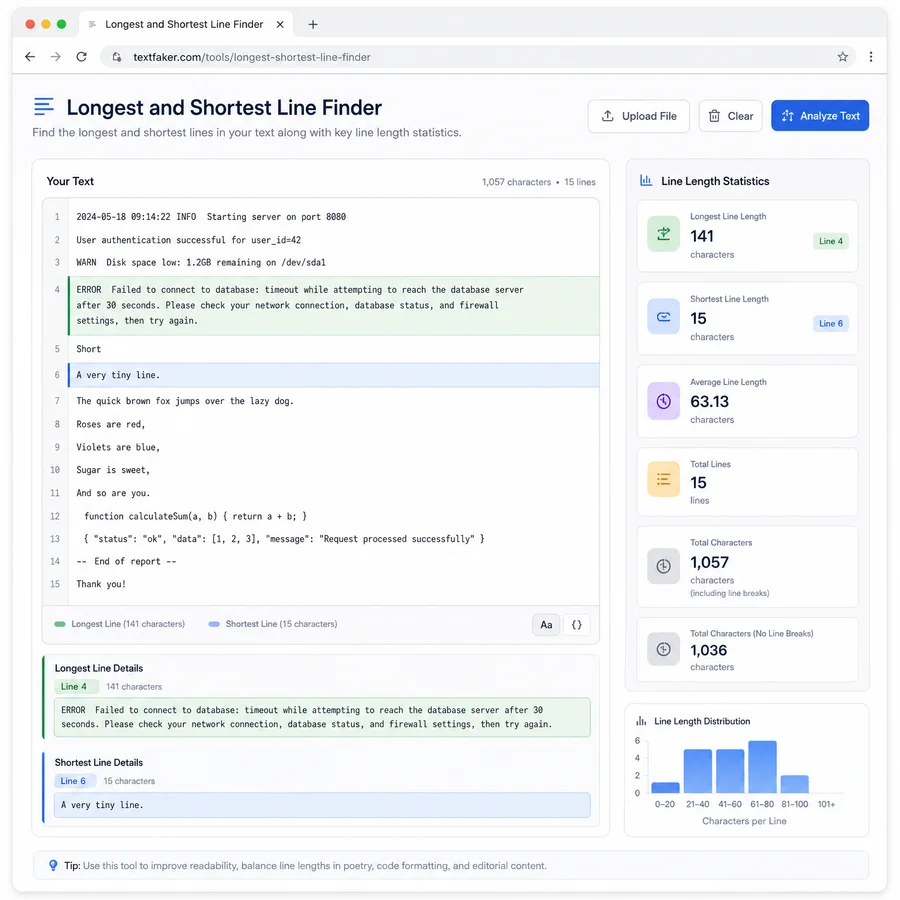Click the Analyze Text button
The image size is (900, 900).
point(820,116)
